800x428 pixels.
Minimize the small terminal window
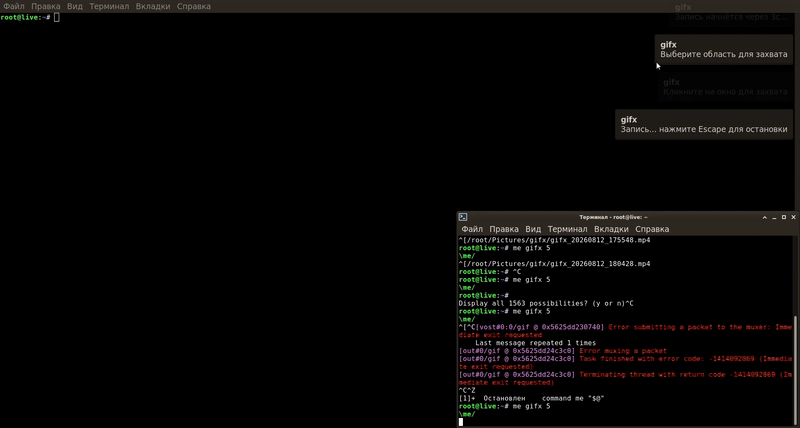(774, 217)
